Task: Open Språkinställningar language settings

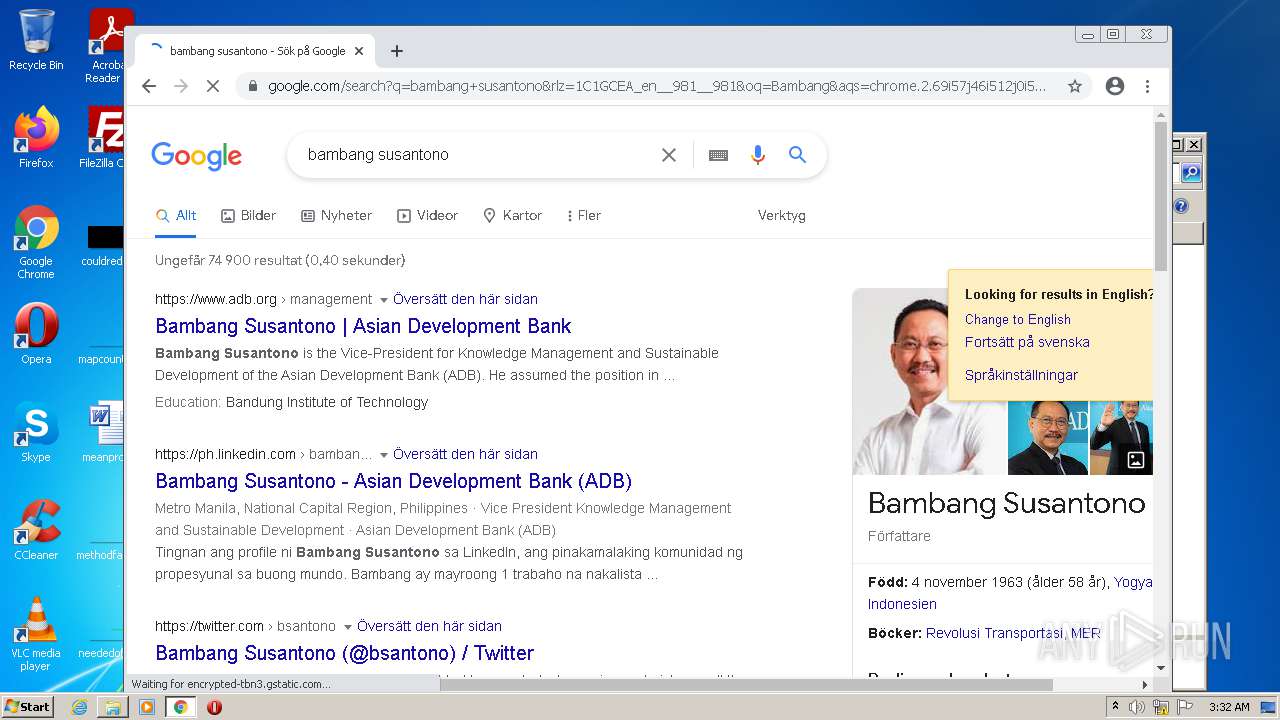Action: pyautogui.click(x=1021, y=375)
